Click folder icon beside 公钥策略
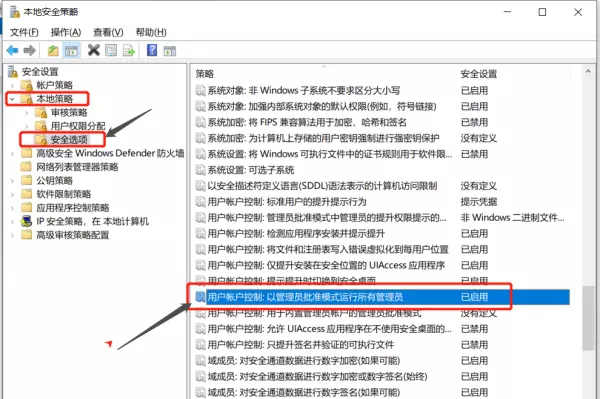This screenshot has width=600, height=399. tap(26, 180)
